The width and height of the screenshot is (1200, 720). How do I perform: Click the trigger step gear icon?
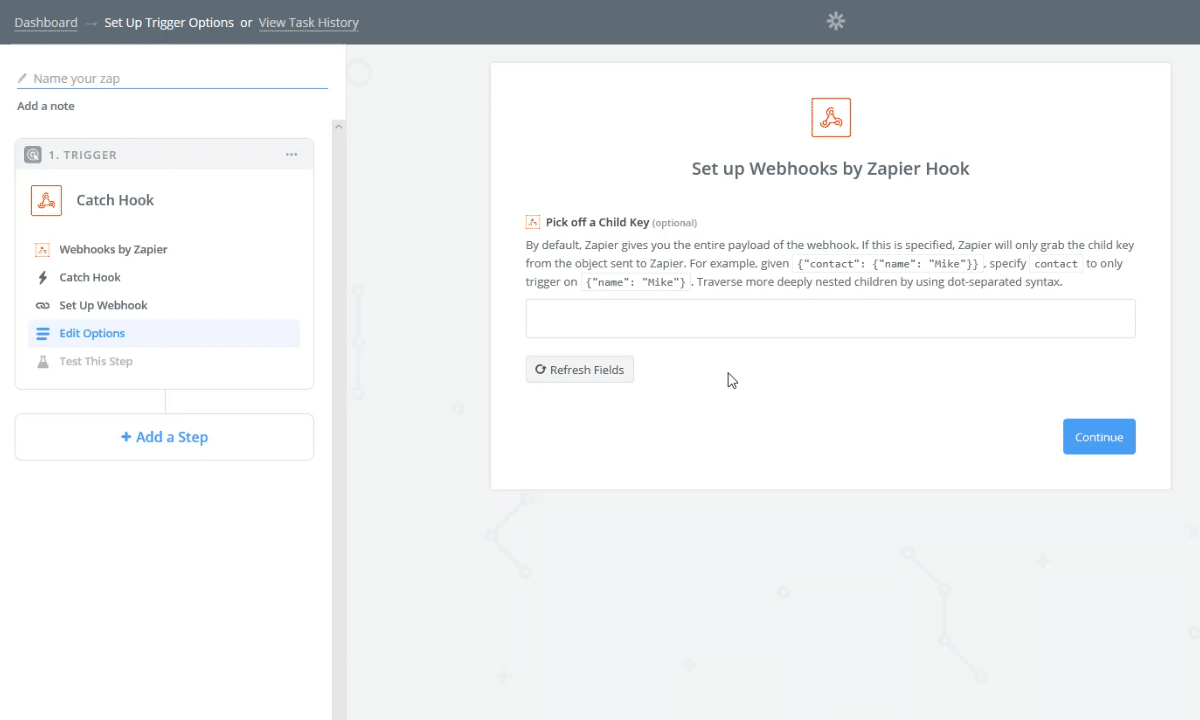coord(33,155)
